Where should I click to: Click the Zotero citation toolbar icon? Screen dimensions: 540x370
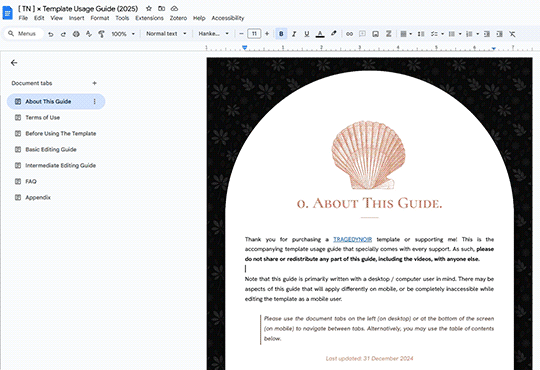388,34
